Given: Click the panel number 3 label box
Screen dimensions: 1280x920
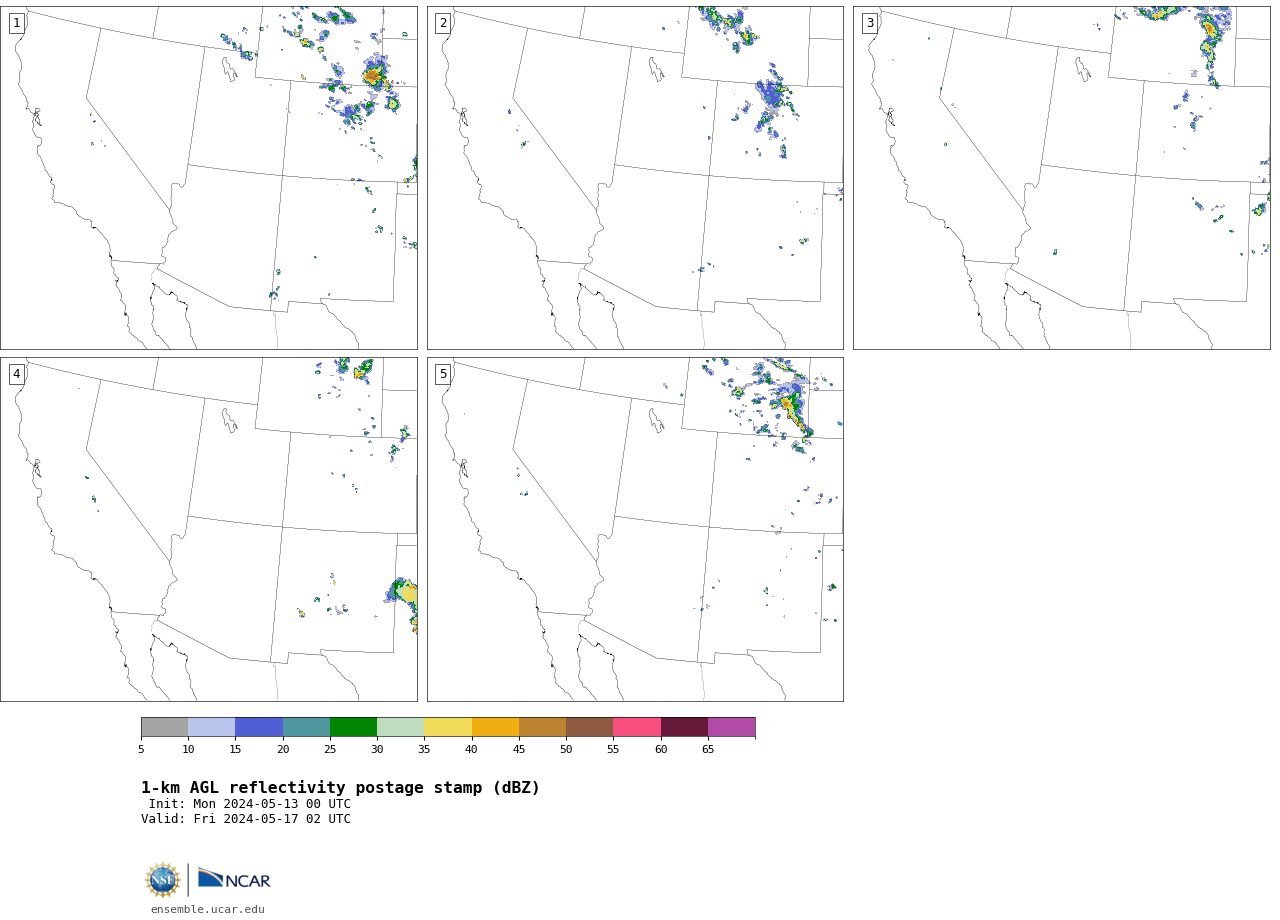Looking at the screenshot, I should (869, 23).
